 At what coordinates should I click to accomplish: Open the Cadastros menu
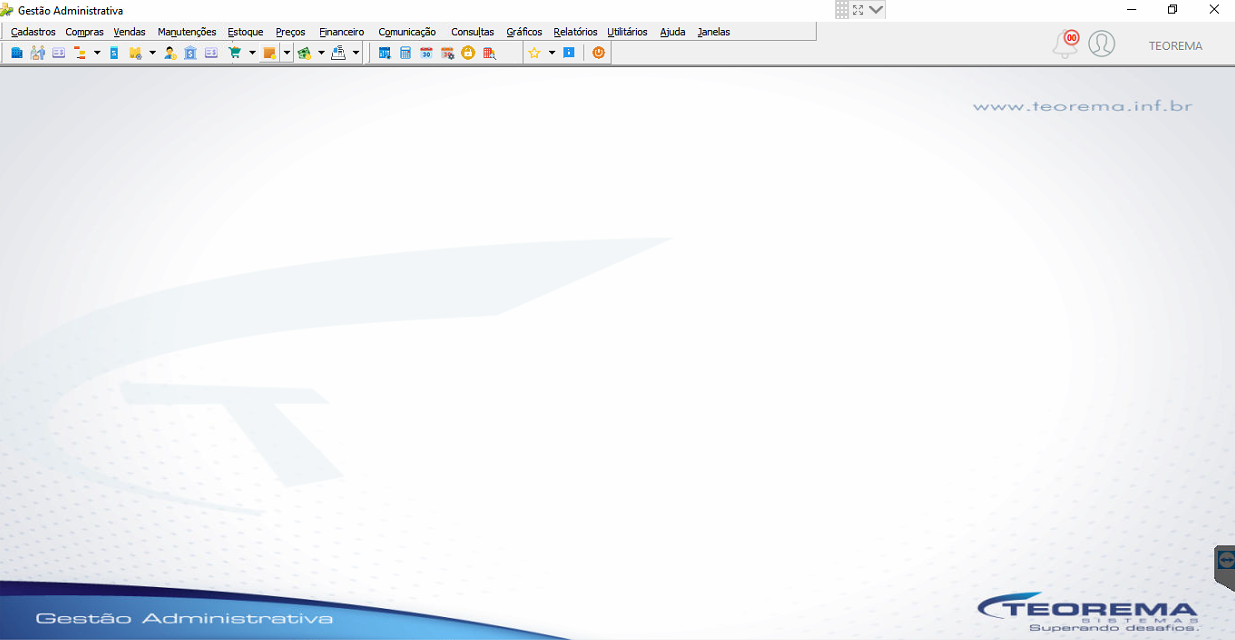click(33, 32)
